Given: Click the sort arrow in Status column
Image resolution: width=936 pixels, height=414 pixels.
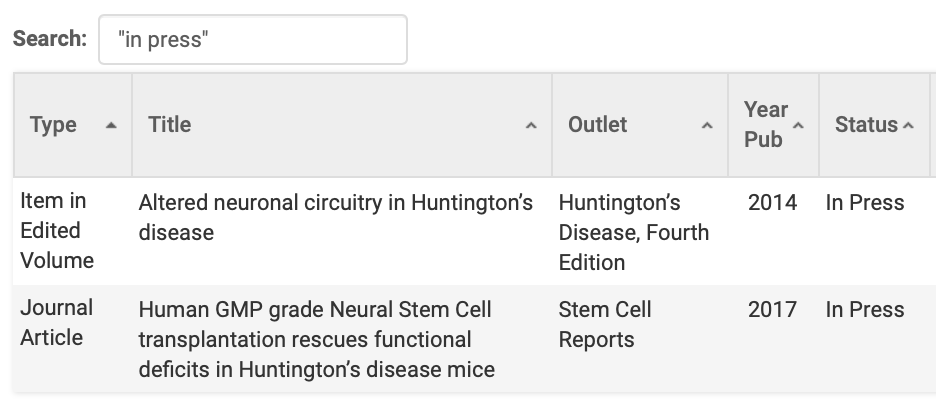Looking at the screenshot, I should pos(908,126).
